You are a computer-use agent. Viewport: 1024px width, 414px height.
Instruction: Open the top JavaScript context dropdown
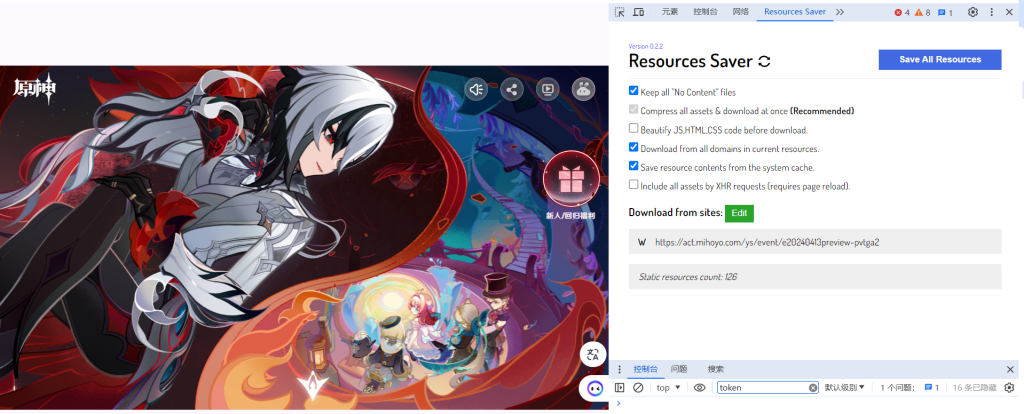(x=668, y=388)
